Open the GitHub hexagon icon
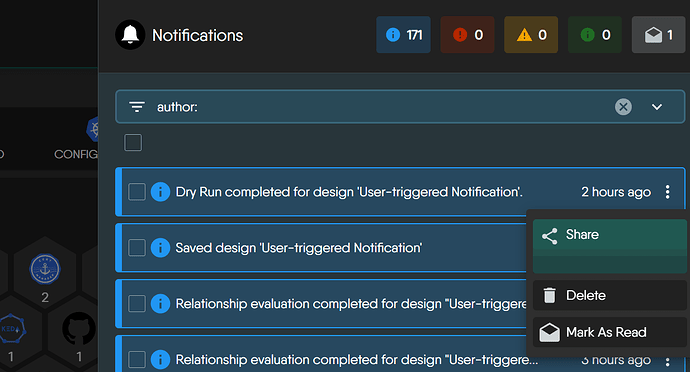This screenshot has height=372, width=690. [x=79, y=329]
